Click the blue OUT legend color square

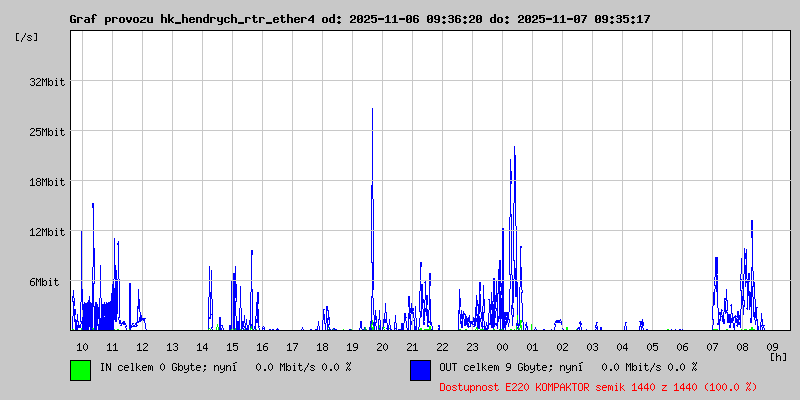pos(420,369)
